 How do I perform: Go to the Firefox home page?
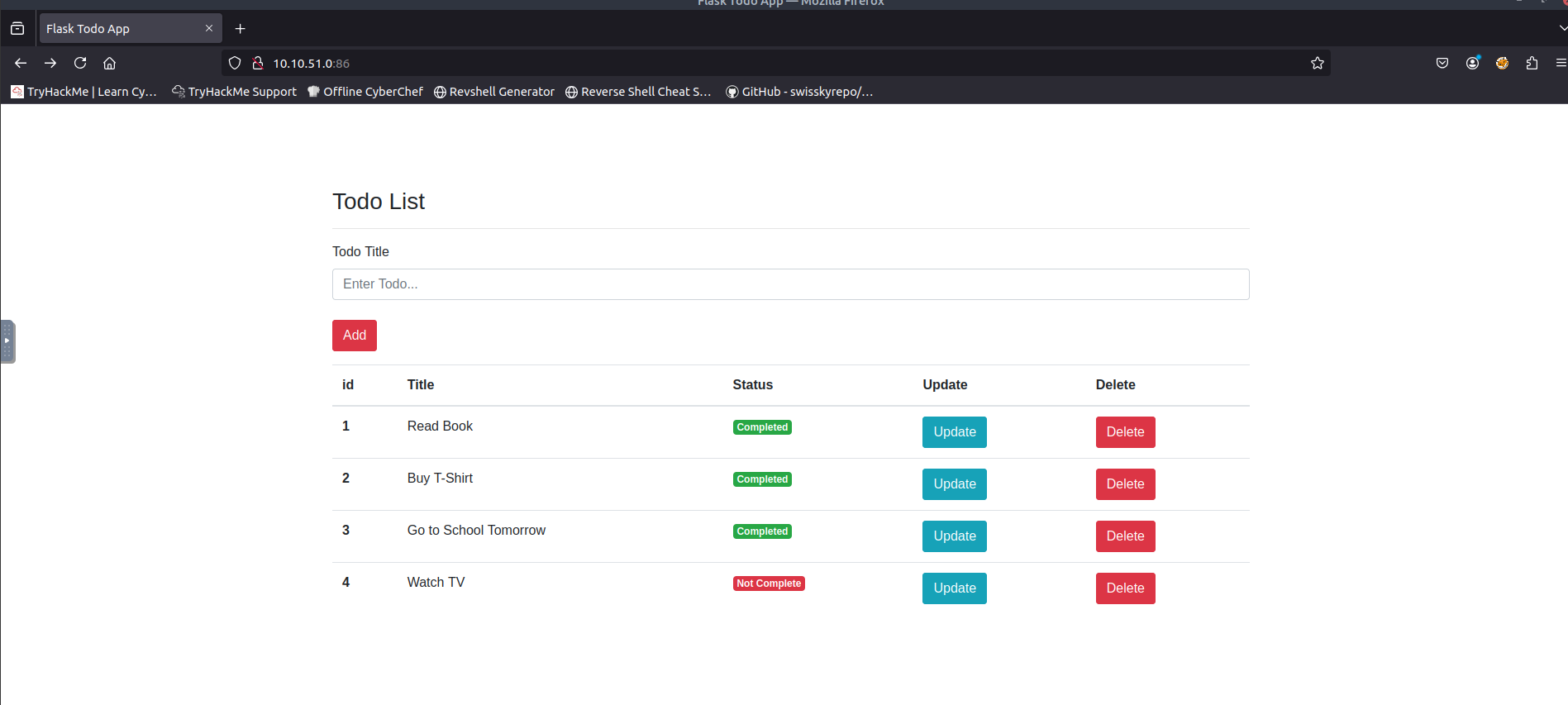point(109,63)
